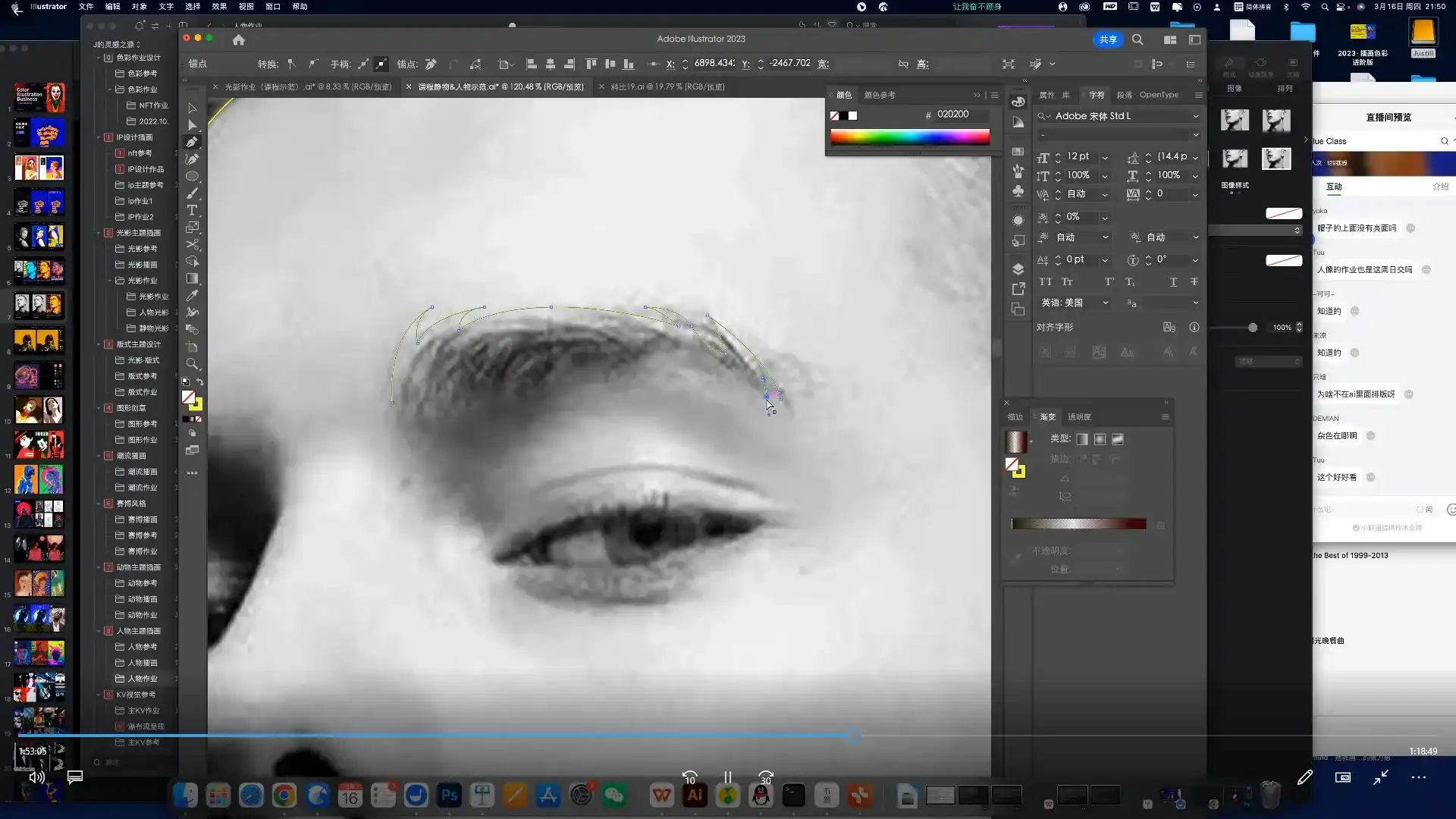Pause the video playback

point(728,777)
